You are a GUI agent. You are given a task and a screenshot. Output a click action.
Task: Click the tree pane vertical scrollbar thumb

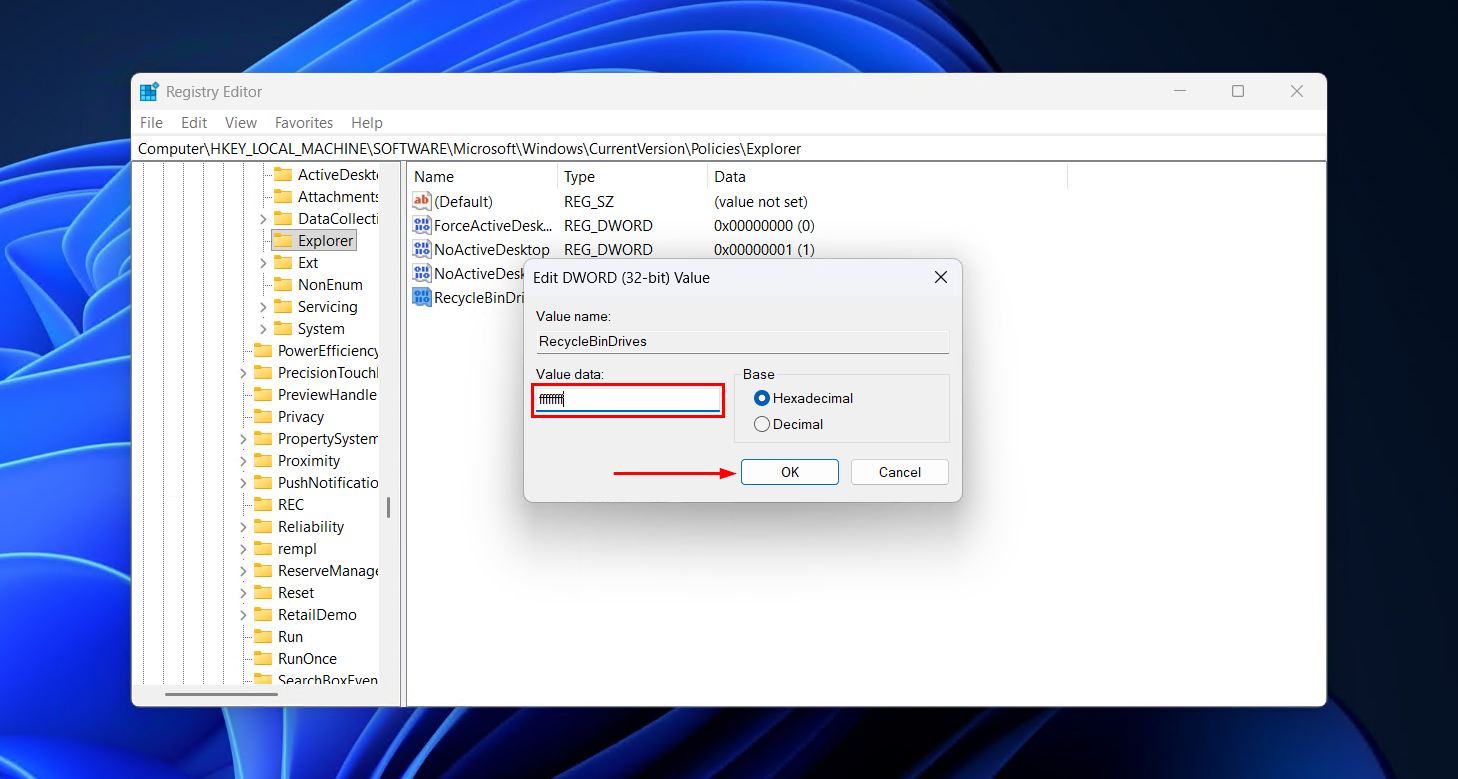tap(388, 508)
